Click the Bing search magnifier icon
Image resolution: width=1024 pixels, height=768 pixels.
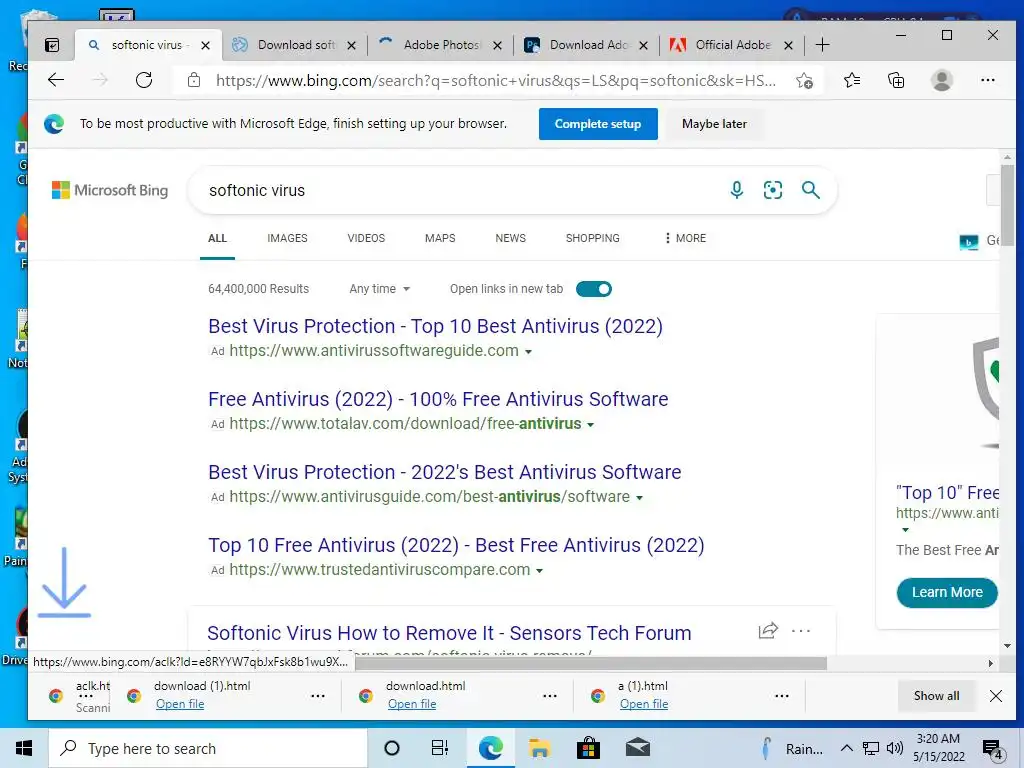[810, 190]
